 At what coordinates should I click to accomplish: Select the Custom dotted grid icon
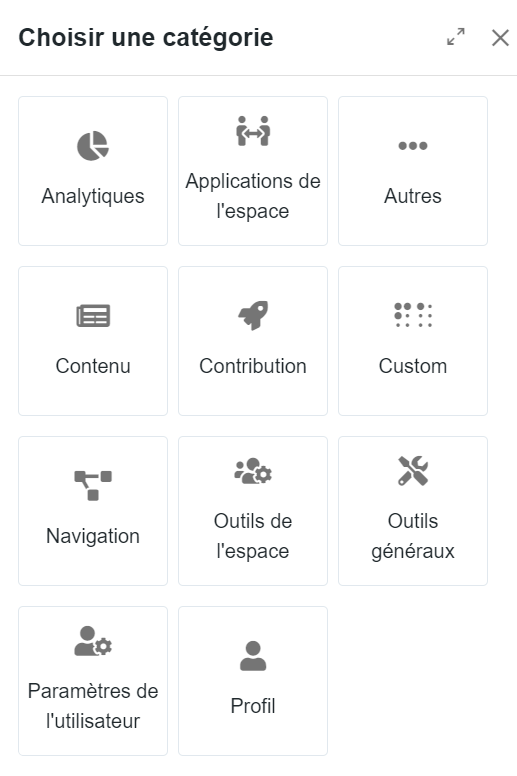413,315
